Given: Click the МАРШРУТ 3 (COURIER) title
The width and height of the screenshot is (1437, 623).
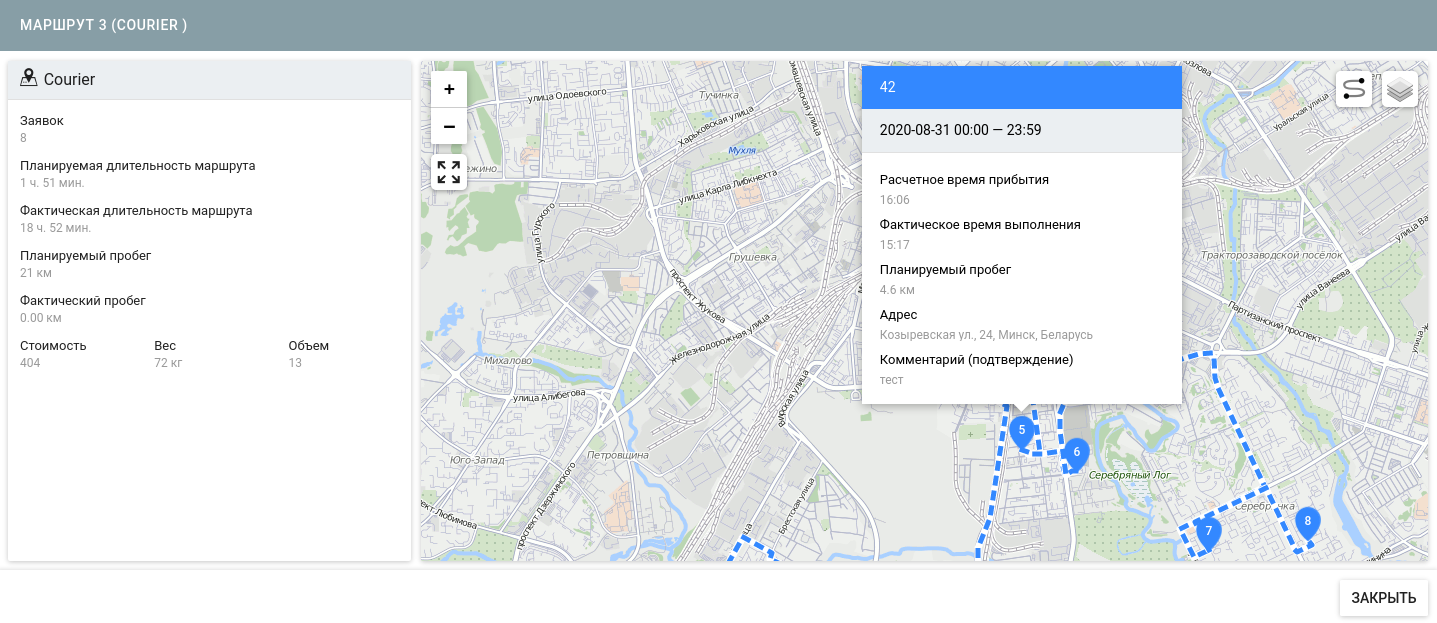Looking at the screenshot, I should [104, 25].
